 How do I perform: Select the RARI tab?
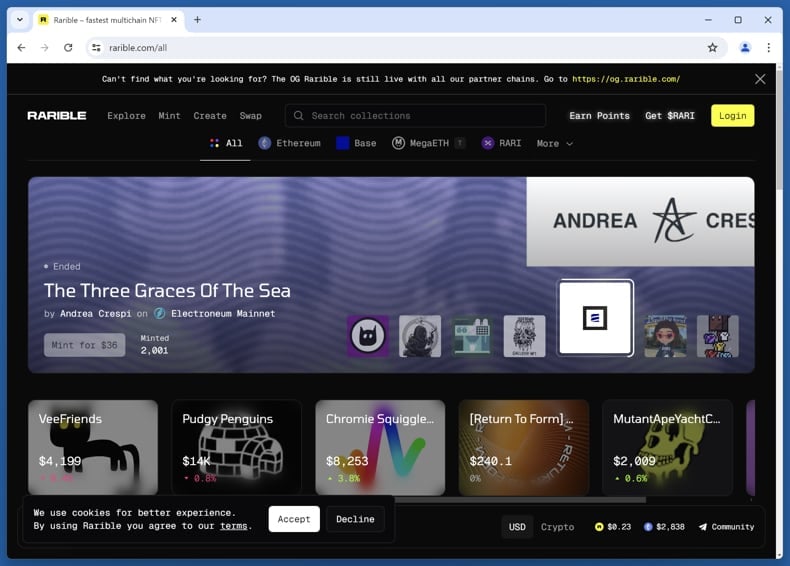point(501,144)
